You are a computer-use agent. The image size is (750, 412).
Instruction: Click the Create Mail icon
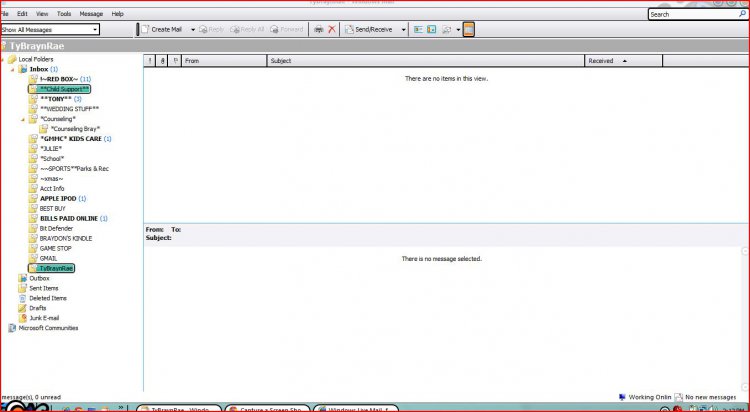point(160,30)
